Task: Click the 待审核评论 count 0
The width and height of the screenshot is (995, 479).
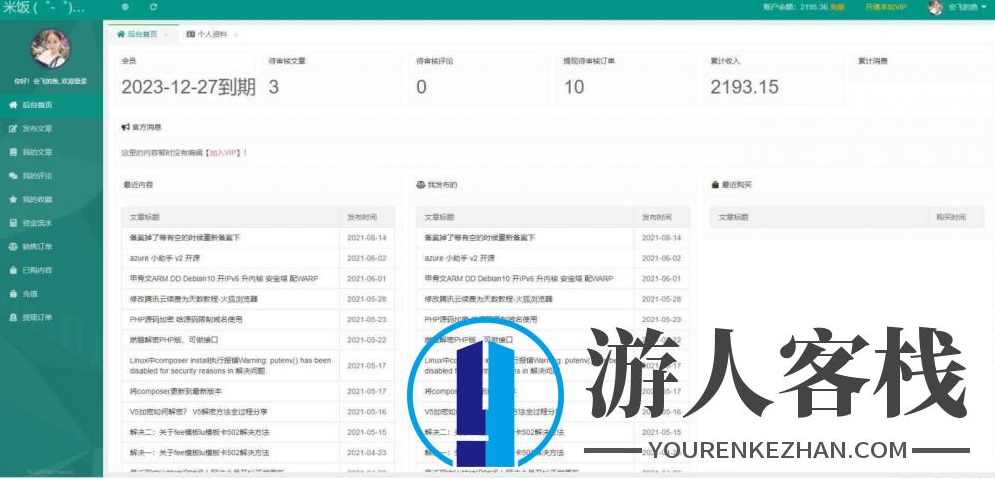Action: tap(421, 88)
